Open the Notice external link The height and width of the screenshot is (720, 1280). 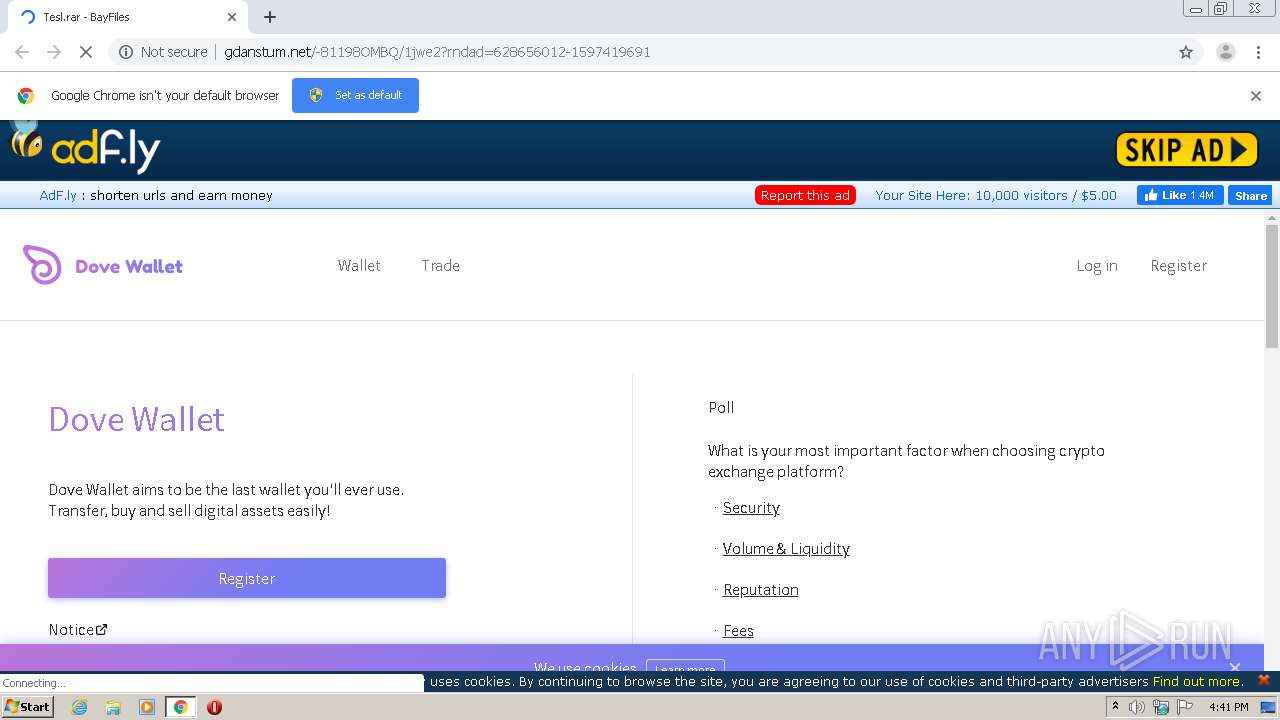pos(78,629)
